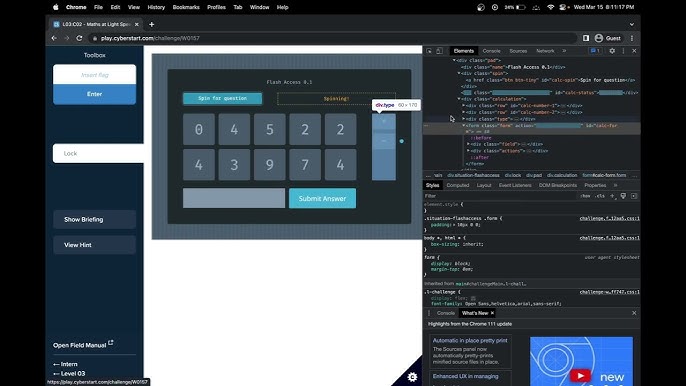Open the Computed styles tab

[x=458, y=185]
